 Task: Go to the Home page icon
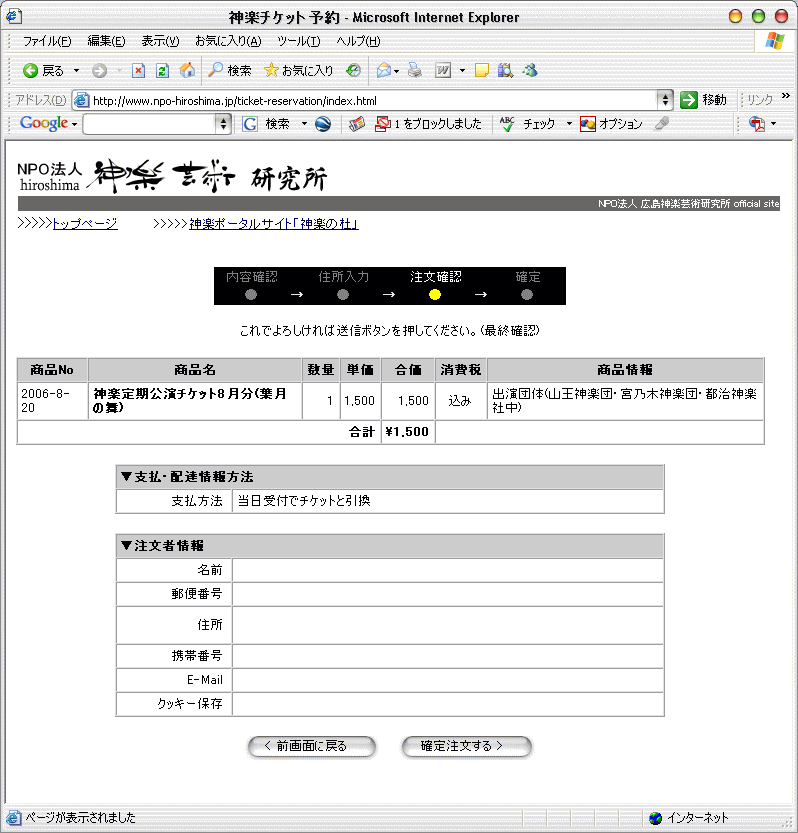tap(187, 70)
